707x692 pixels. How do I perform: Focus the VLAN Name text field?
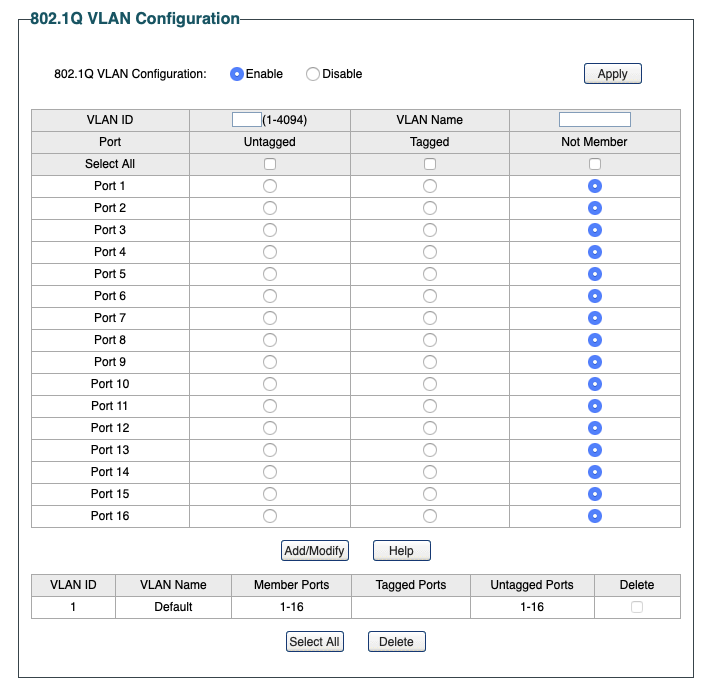point(594,120)
